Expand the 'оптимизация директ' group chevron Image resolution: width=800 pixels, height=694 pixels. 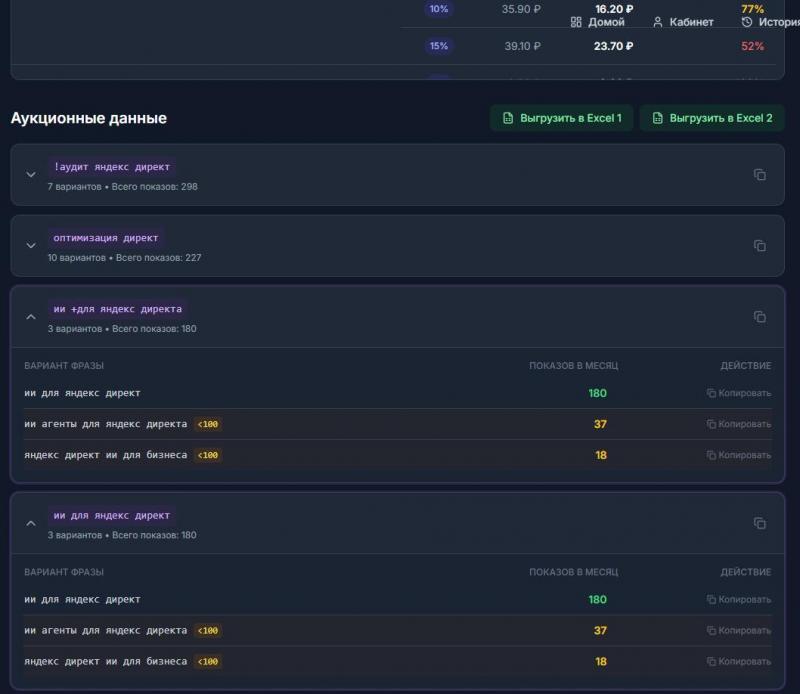tap(31, 245)
